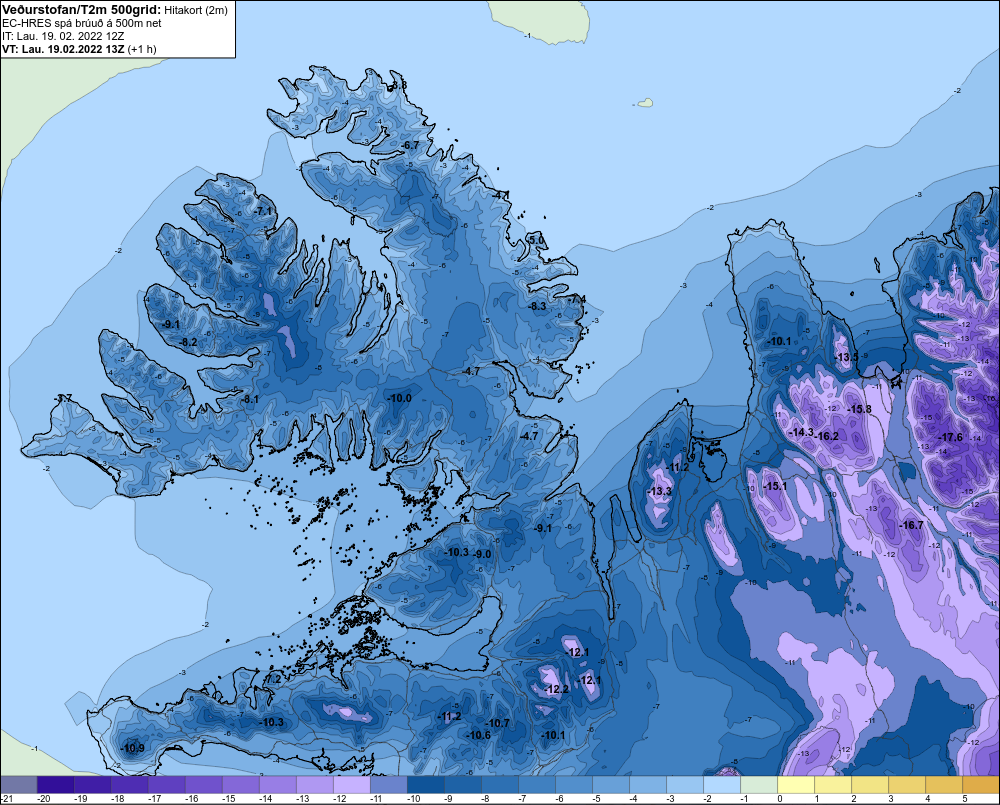
Task: Click the -21 legend scale label
Action: [x=7, y=799]
